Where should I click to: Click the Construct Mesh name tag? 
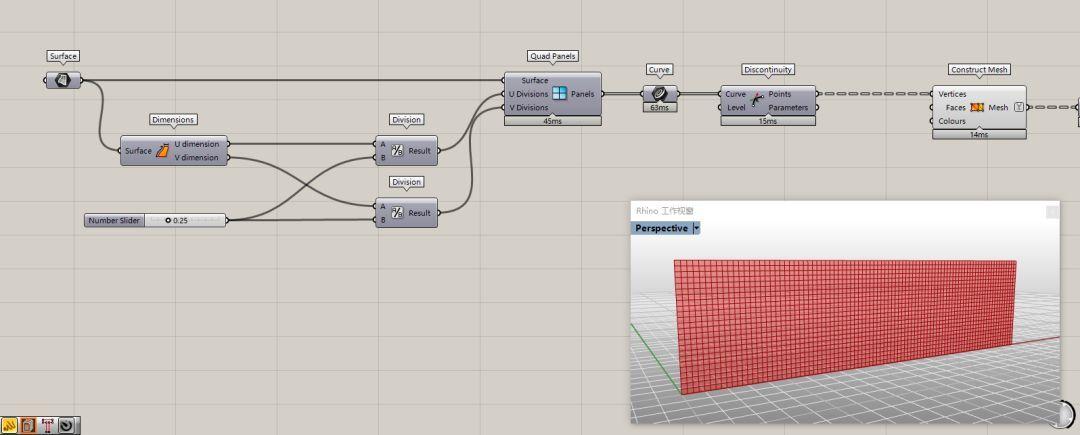979,70
